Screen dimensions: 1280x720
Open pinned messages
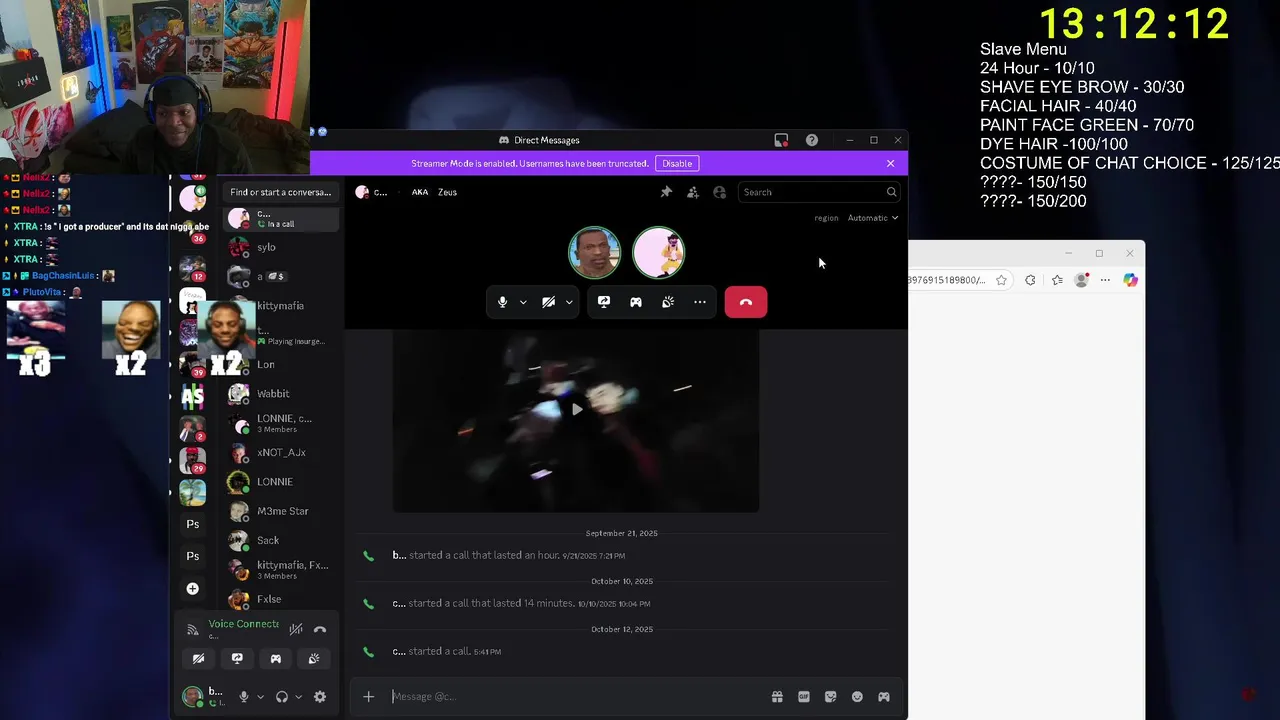click(x=666, y=192)
